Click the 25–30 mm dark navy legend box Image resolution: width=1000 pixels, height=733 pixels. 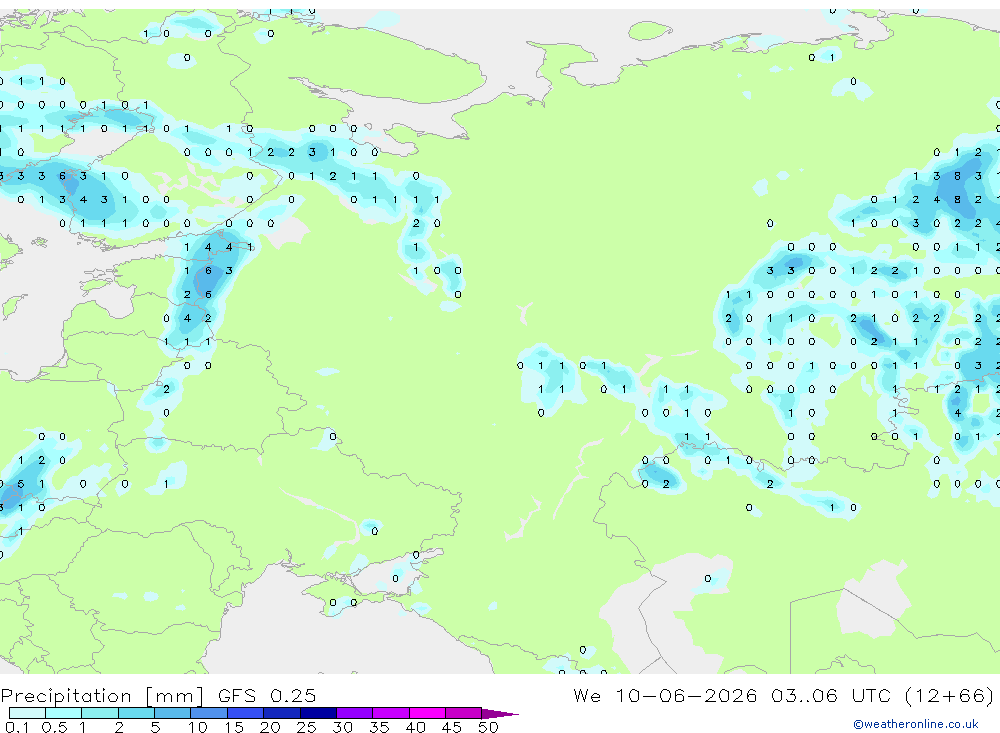(x=318, y=713)
